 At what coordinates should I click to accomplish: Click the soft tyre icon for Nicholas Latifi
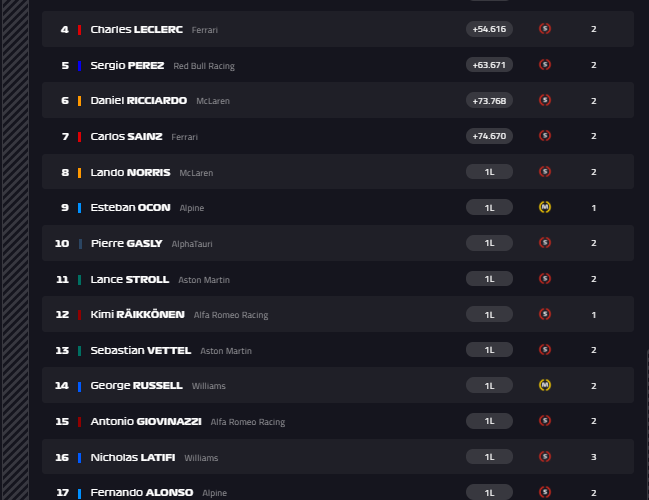point(545,457)
